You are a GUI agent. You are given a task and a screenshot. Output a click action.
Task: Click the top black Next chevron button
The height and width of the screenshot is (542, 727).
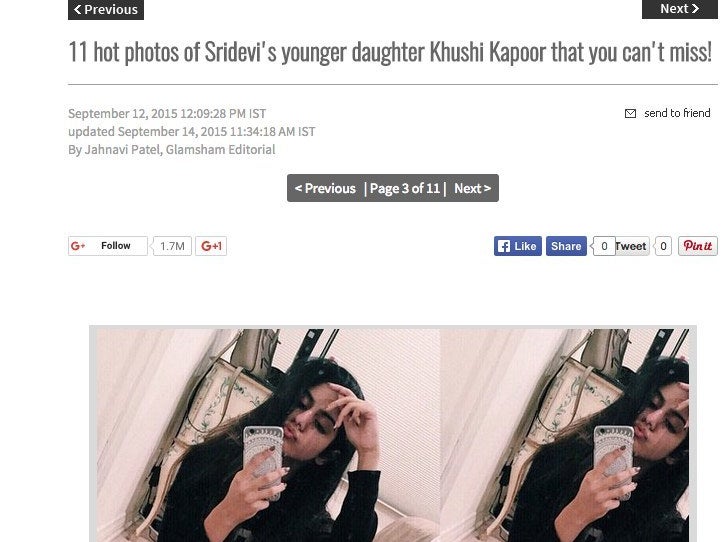pos(680,9)
